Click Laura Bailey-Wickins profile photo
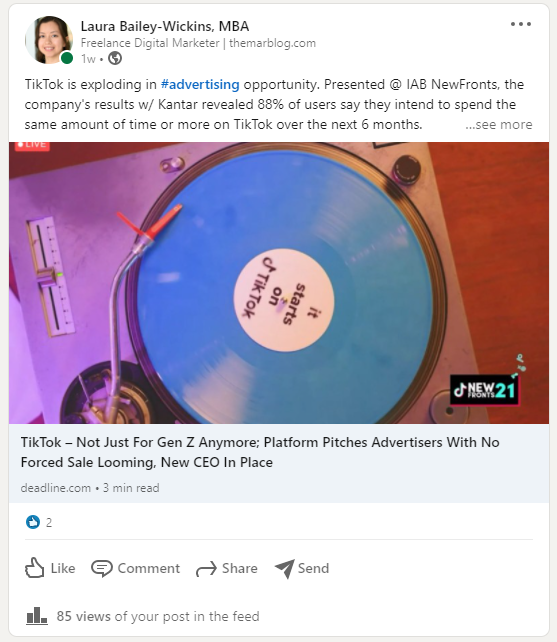This screenshot has width=557, height=642. pos(49,40)
